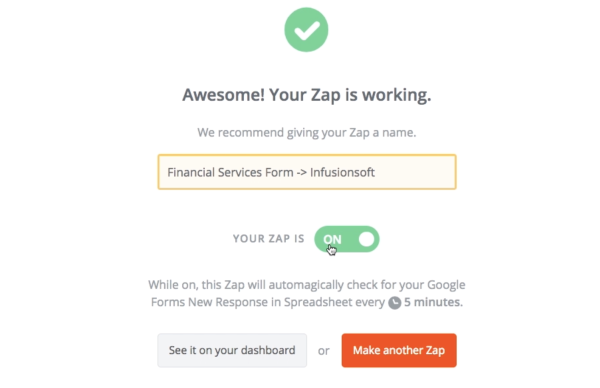Place cursor on Infusionsoft in the name field
Image resolution: width=600 pixels, height=388 pixels.
tap(342, 172)
